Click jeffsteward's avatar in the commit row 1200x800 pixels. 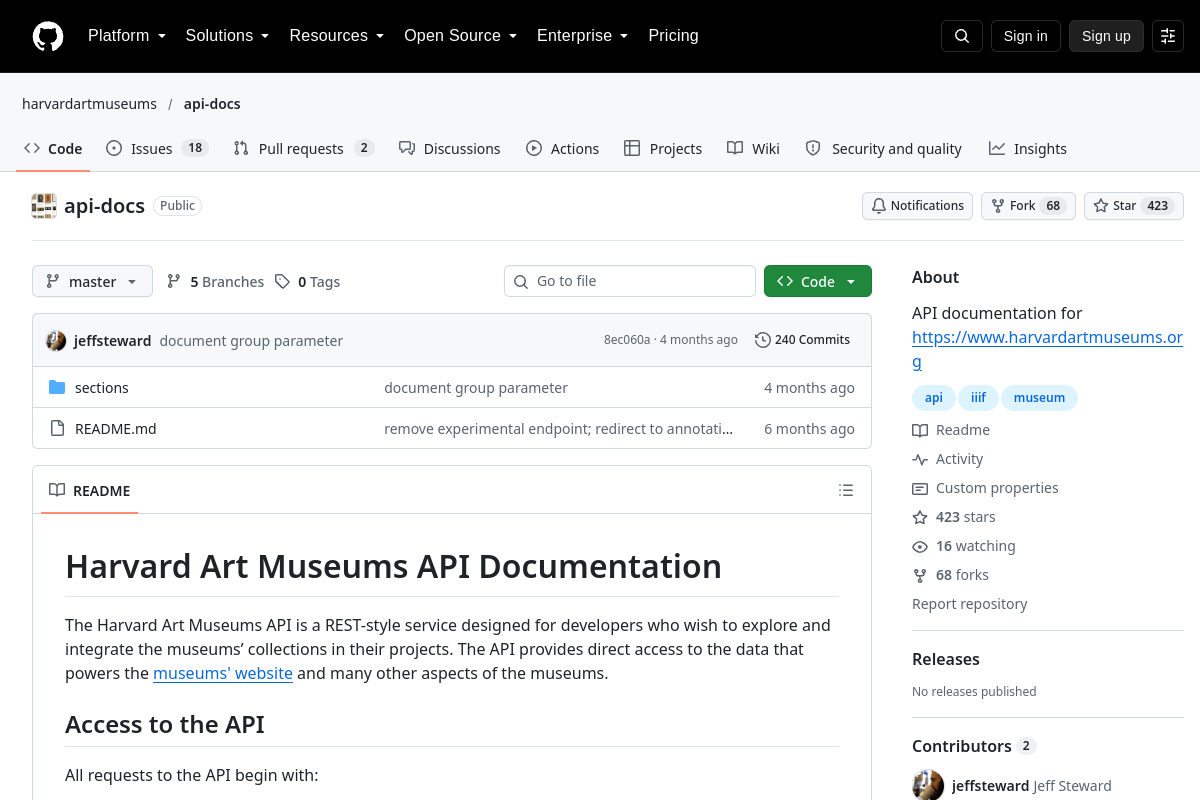click(x=56, y=341)
